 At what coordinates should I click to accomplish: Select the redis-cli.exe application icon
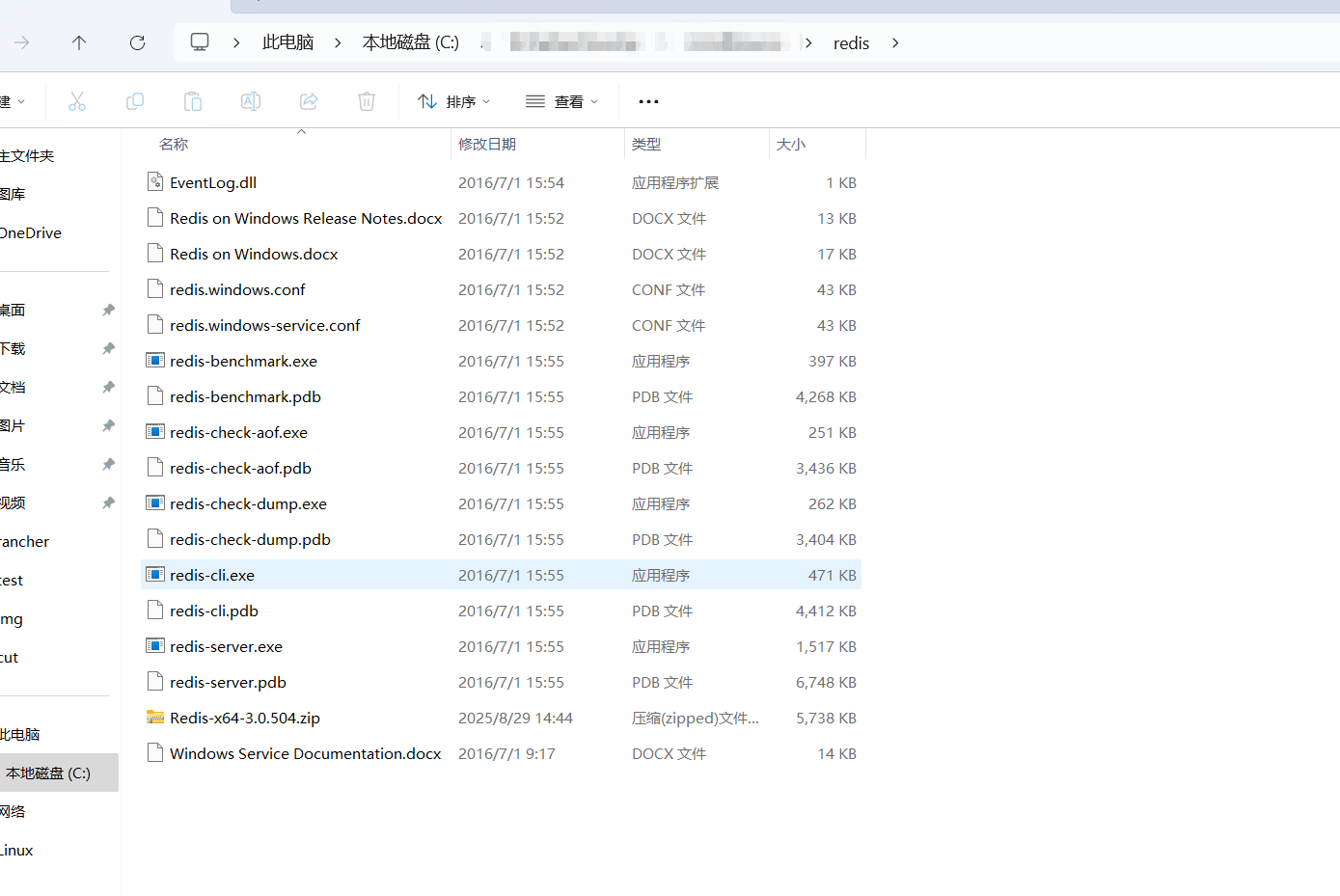[x=154, y=575]
